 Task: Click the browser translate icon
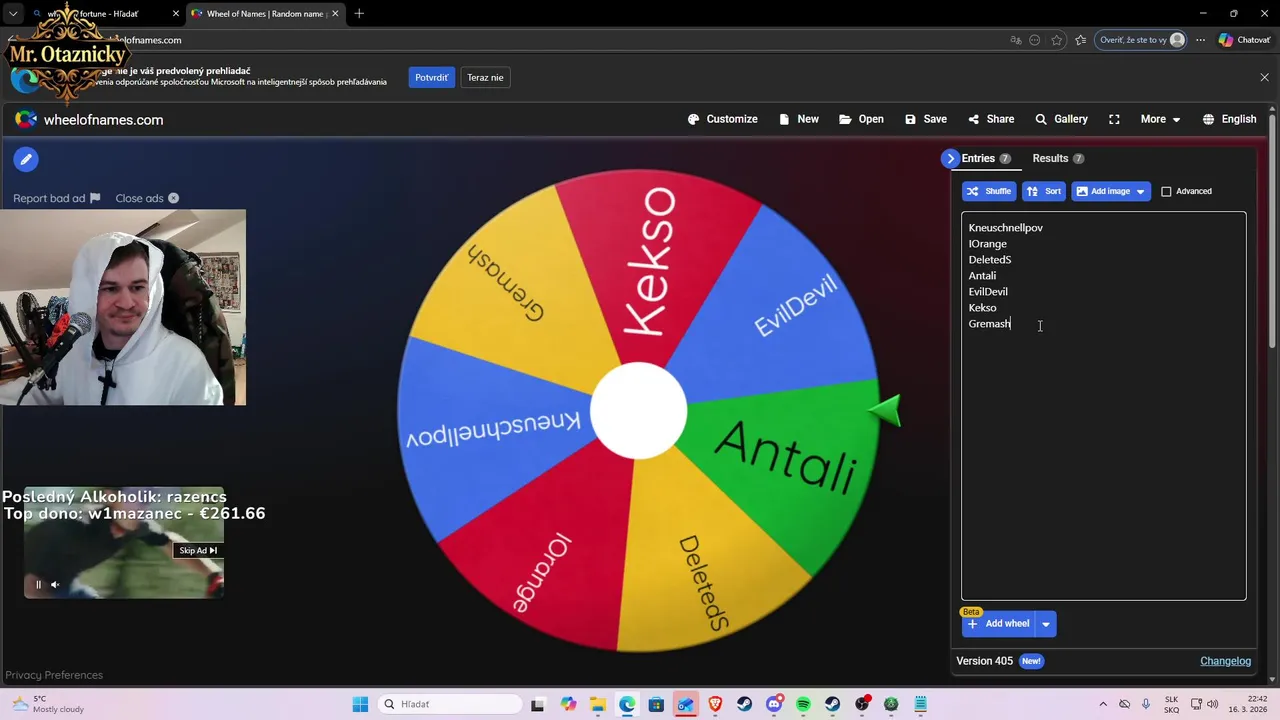click(1016, 40)
